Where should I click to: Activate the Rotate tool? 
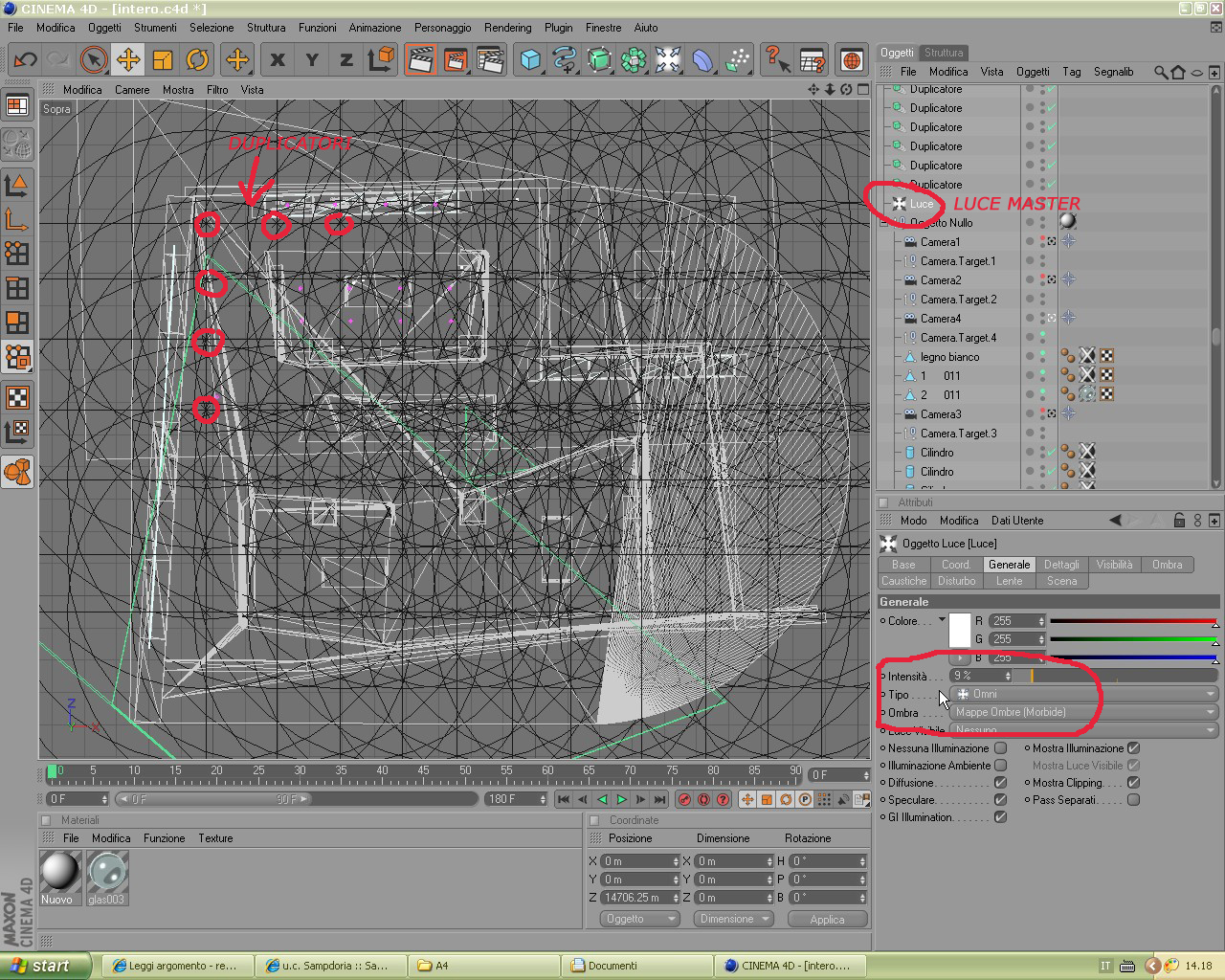point(197,60)
